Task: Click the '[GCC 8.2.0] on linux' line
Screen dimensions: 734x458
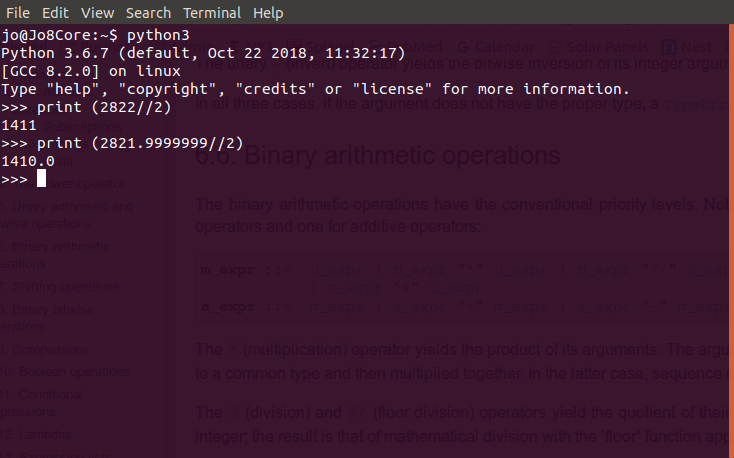Action: [91, 71]
